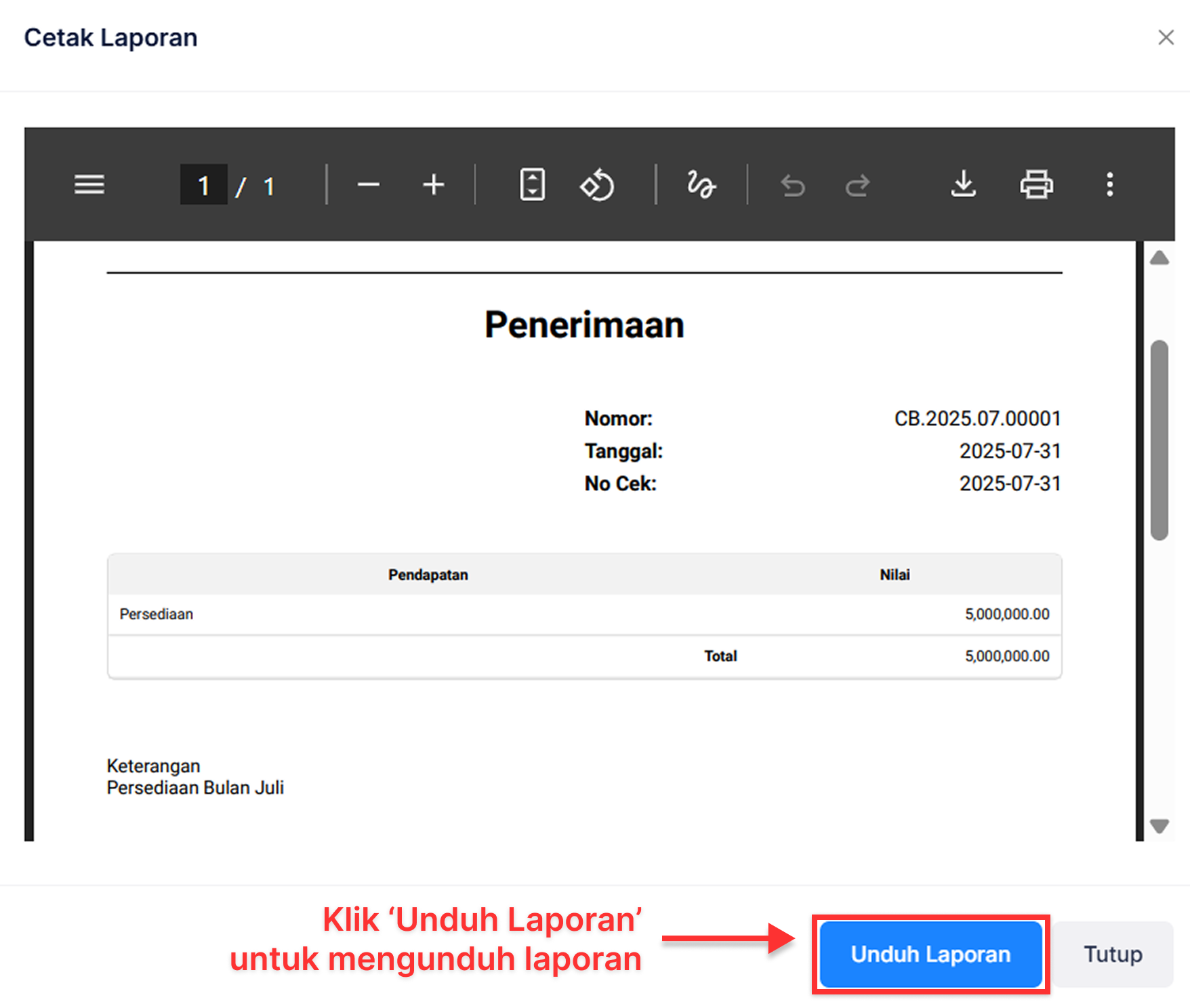Close the Cetak Laporan dialog
Viewport: 1190px width, 1008px height.
point(1166,37)
